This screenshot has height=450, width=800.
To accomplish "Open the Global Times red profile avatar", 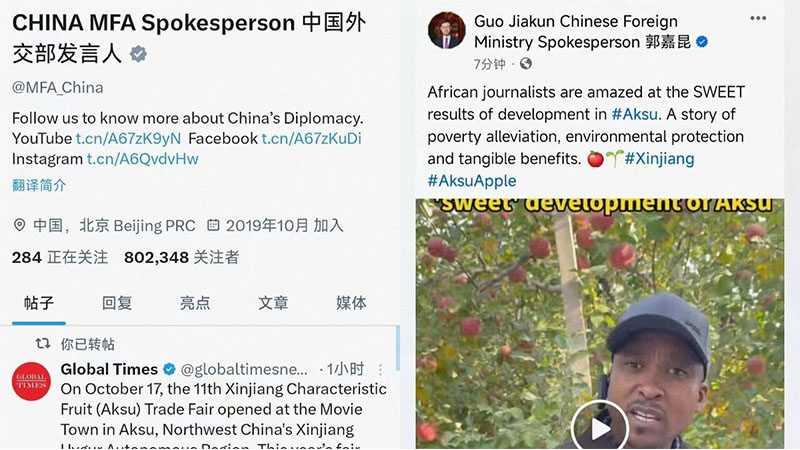I will 31,381.
